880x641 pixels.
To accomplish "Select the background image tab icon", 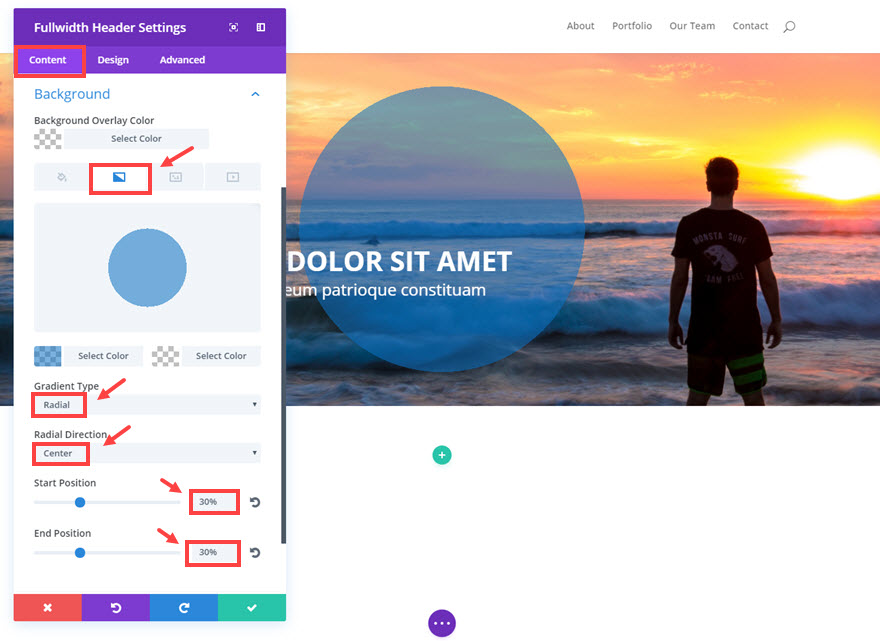I will pyautogui.click(x=176, y=177).
